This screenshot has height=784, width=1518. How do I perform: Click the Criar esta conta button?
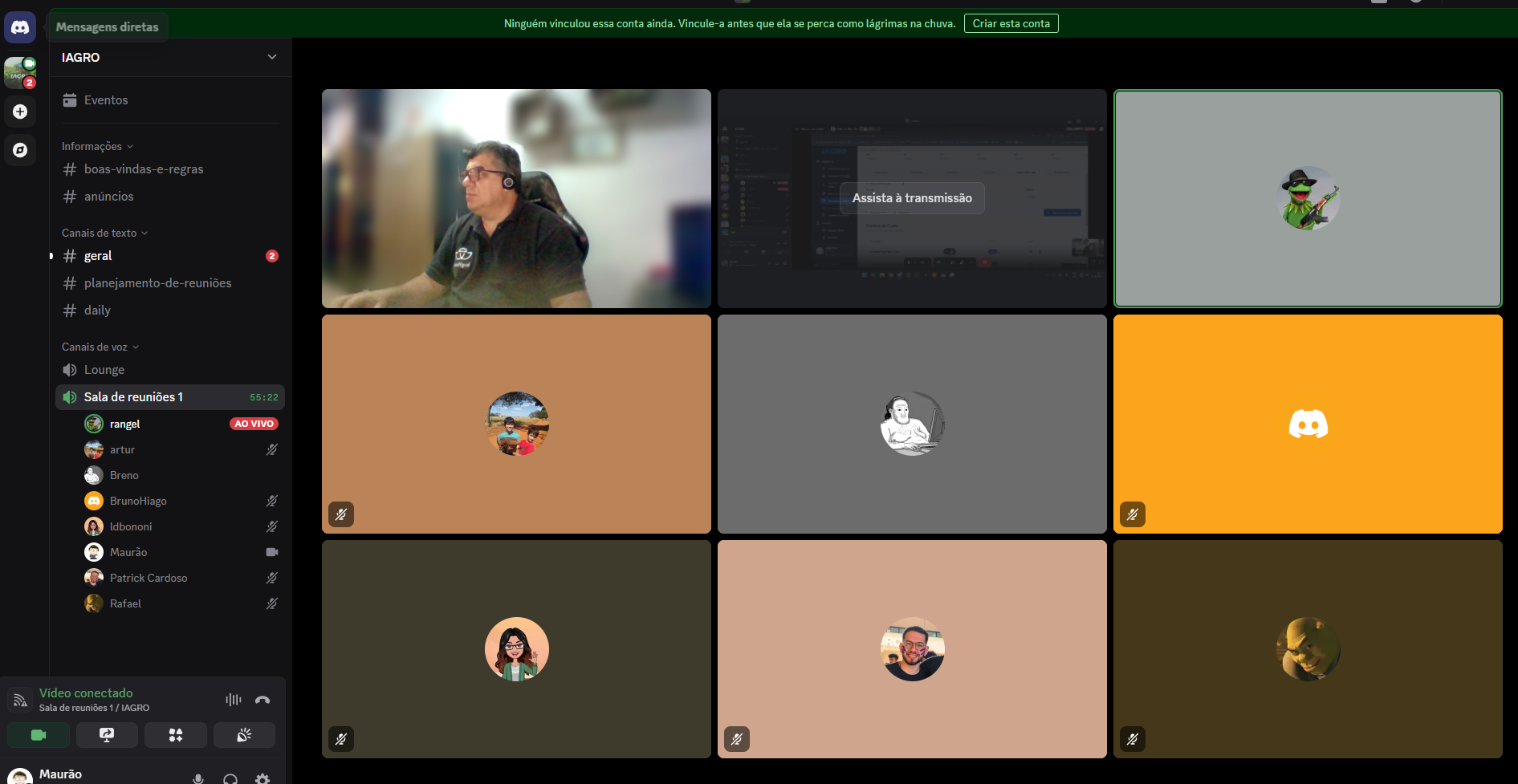[1011, 23]
